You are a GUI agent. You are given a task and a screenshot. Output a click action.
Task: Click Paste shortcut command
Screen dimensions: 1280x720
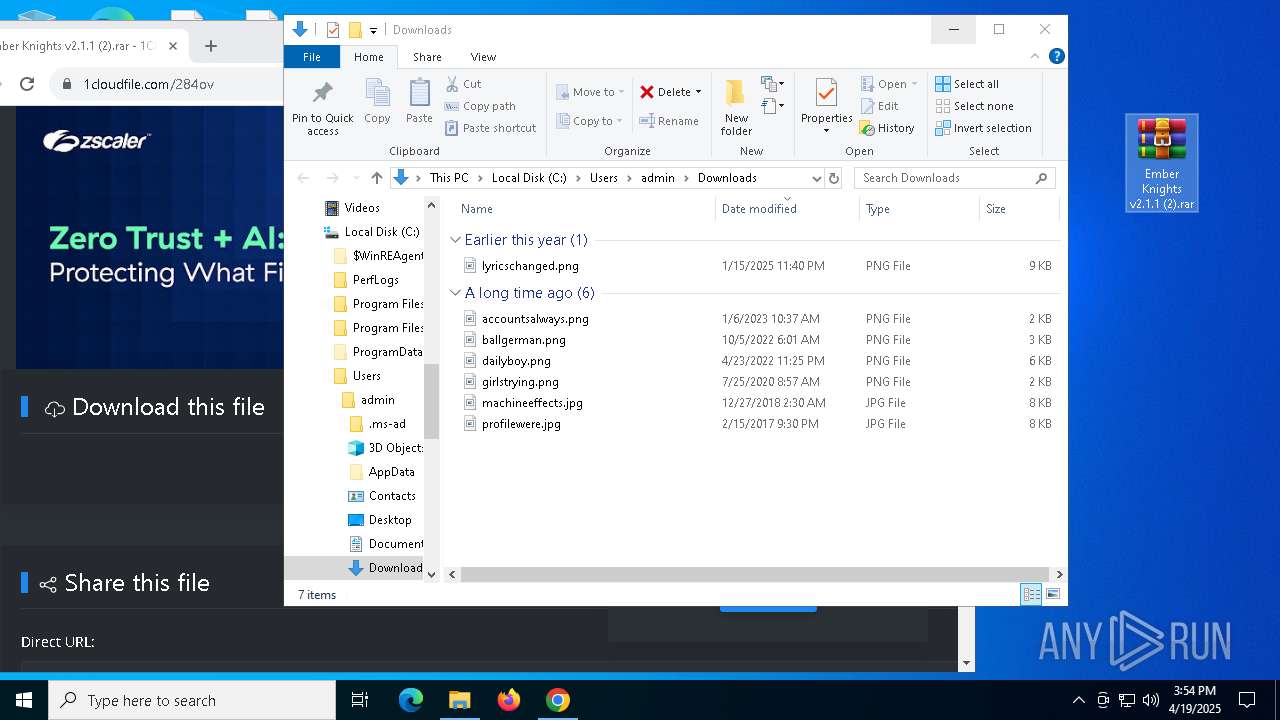(x=490, y=128)
